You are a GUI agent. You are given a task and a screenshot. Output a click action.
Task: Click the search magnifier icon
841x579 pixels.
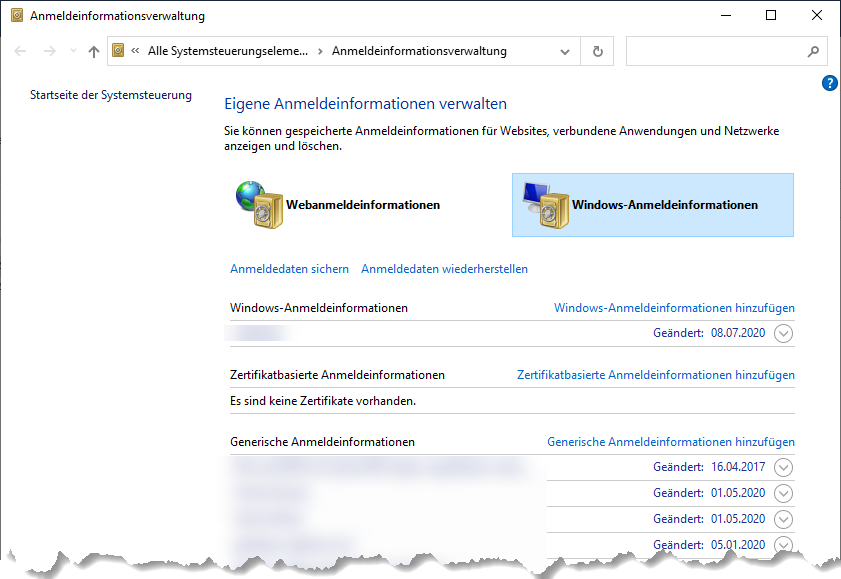(812, 51)
